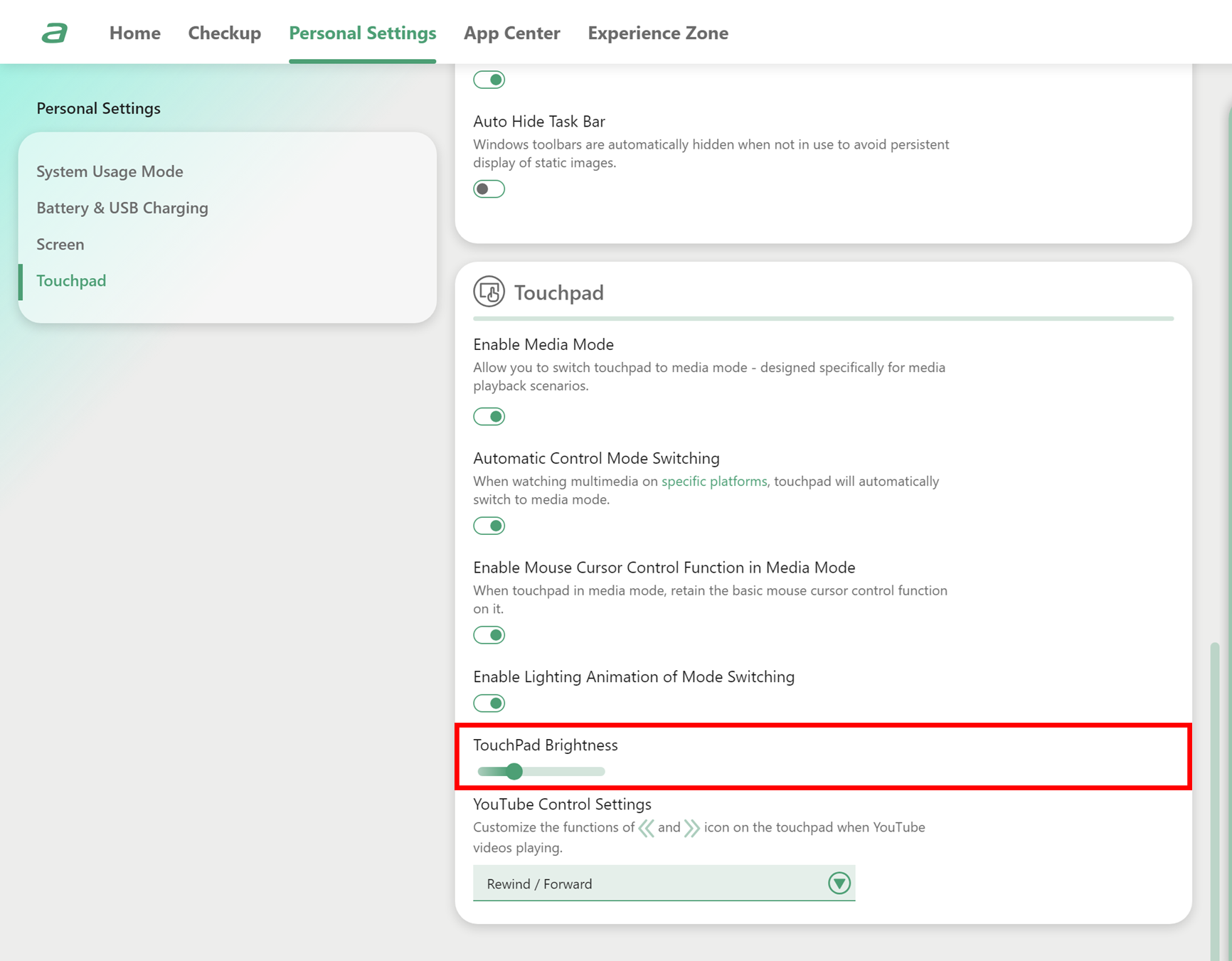The width and height of the screenshot is (1232, 961).
Task: Click the TouchPad Brightness slider track
Action: 541,771
